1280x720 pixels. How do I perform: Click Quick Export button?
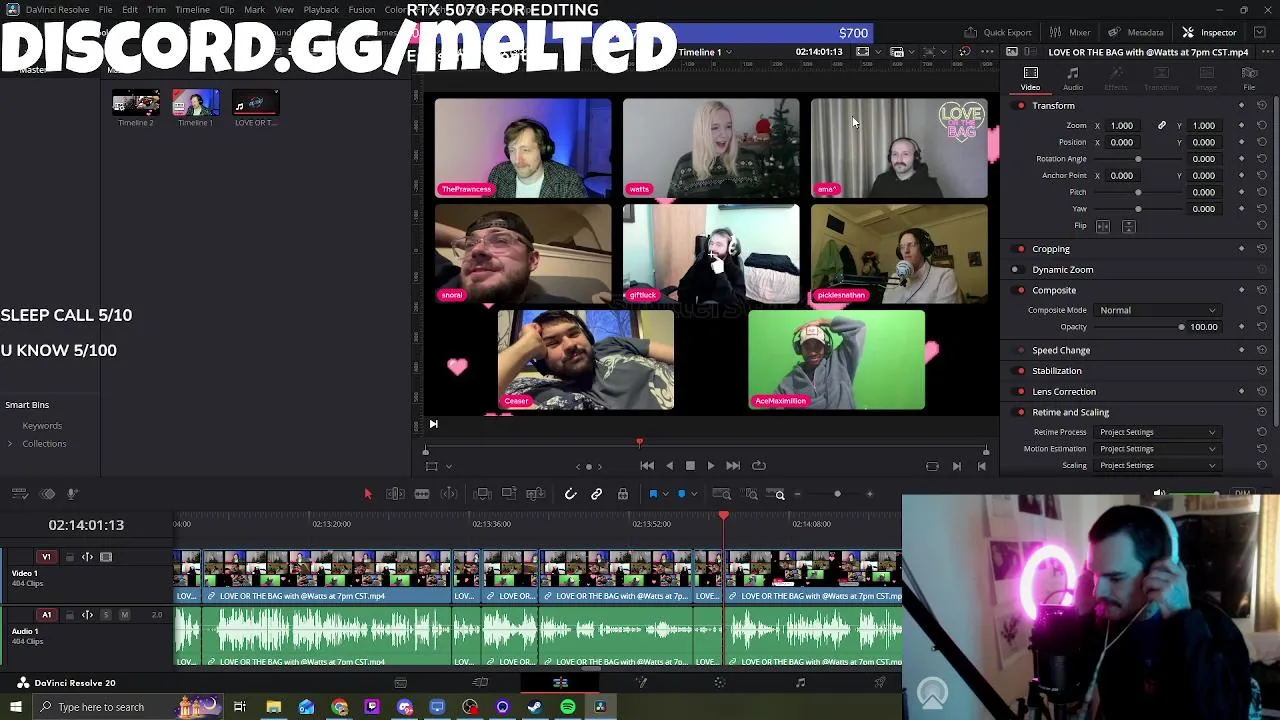pyautogui.click(x=998, y=32)
